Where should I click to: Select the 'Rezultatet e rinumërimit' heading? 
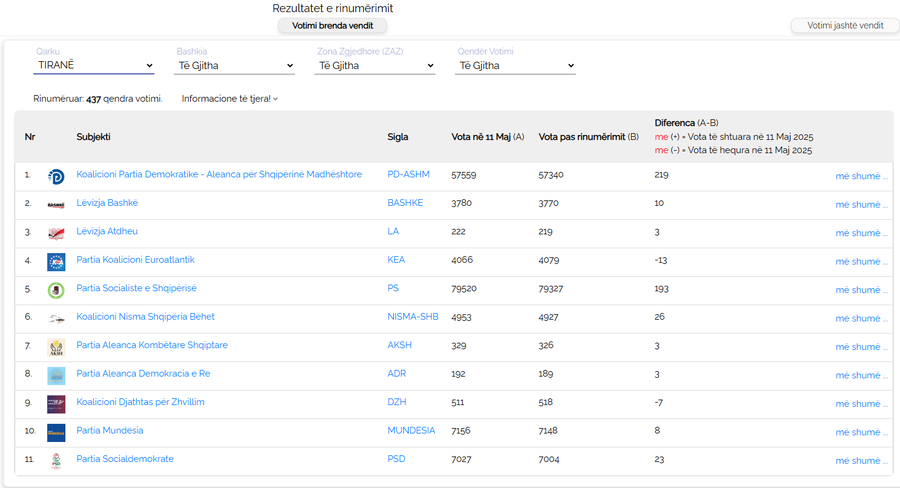(333, 8)
